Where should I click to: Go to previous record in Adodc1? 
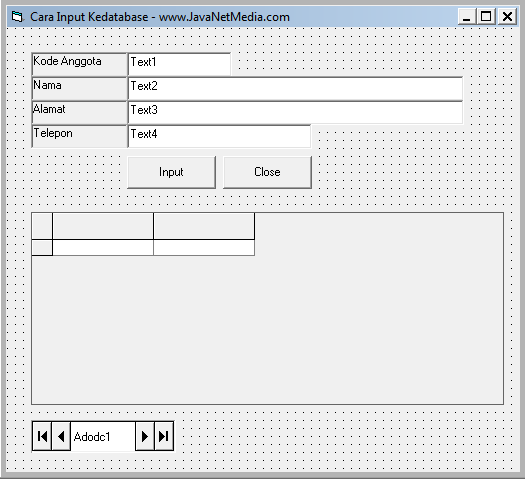61,436
